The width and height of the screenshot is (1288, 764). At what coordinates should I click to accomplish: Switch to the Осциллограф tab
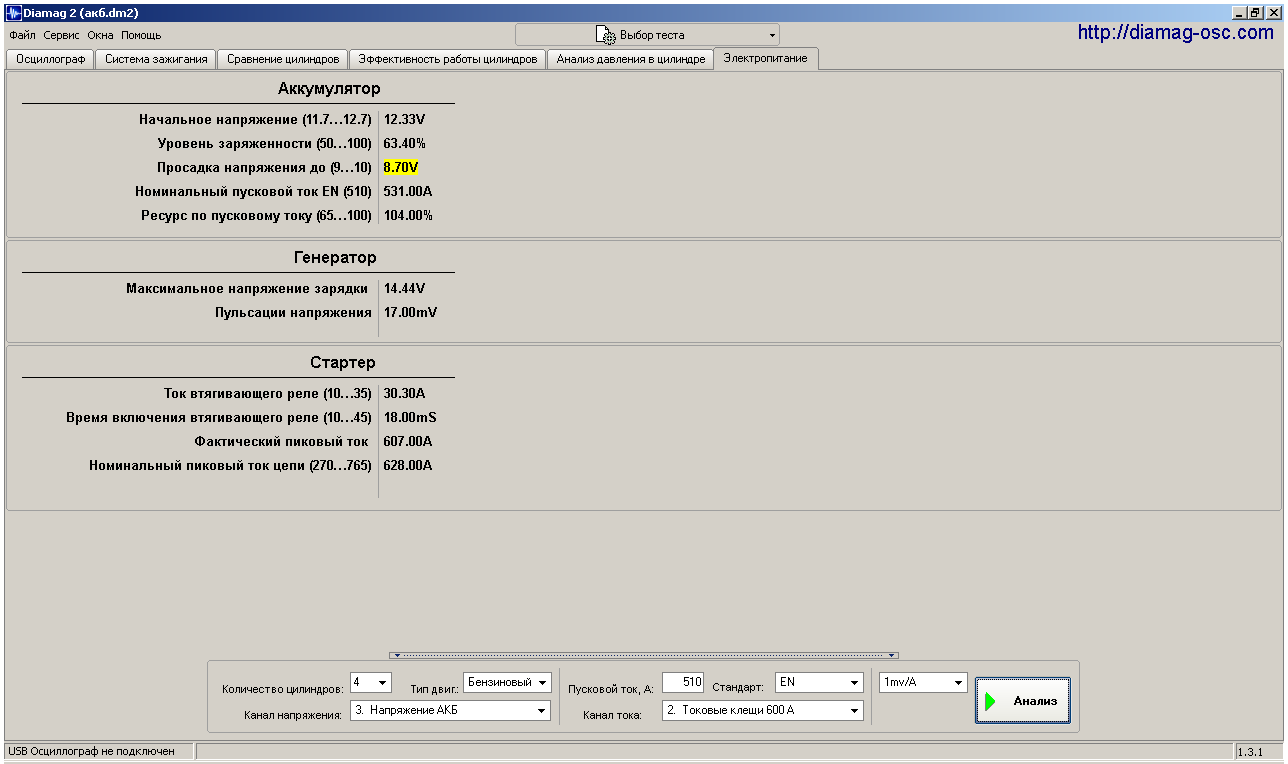[50, 59]
